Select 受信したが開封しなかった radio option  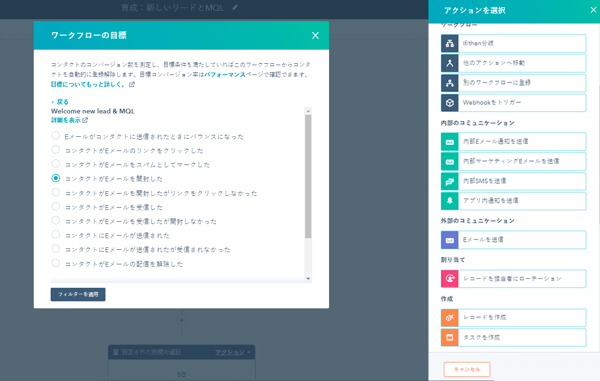56,221
